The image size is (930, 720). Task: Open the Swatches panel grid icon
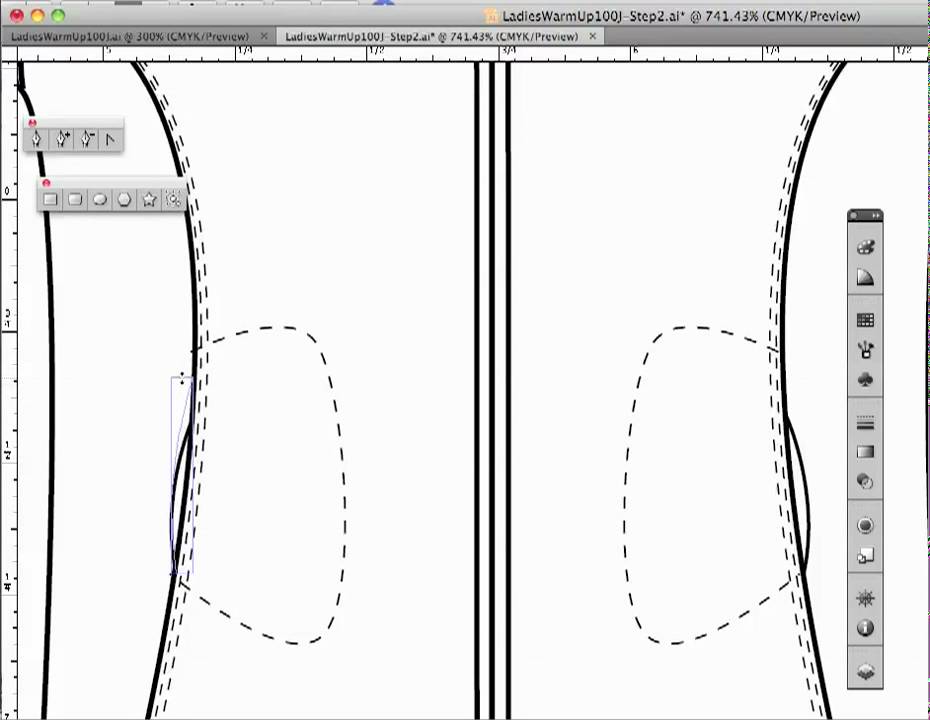click(x=865, y=320)
